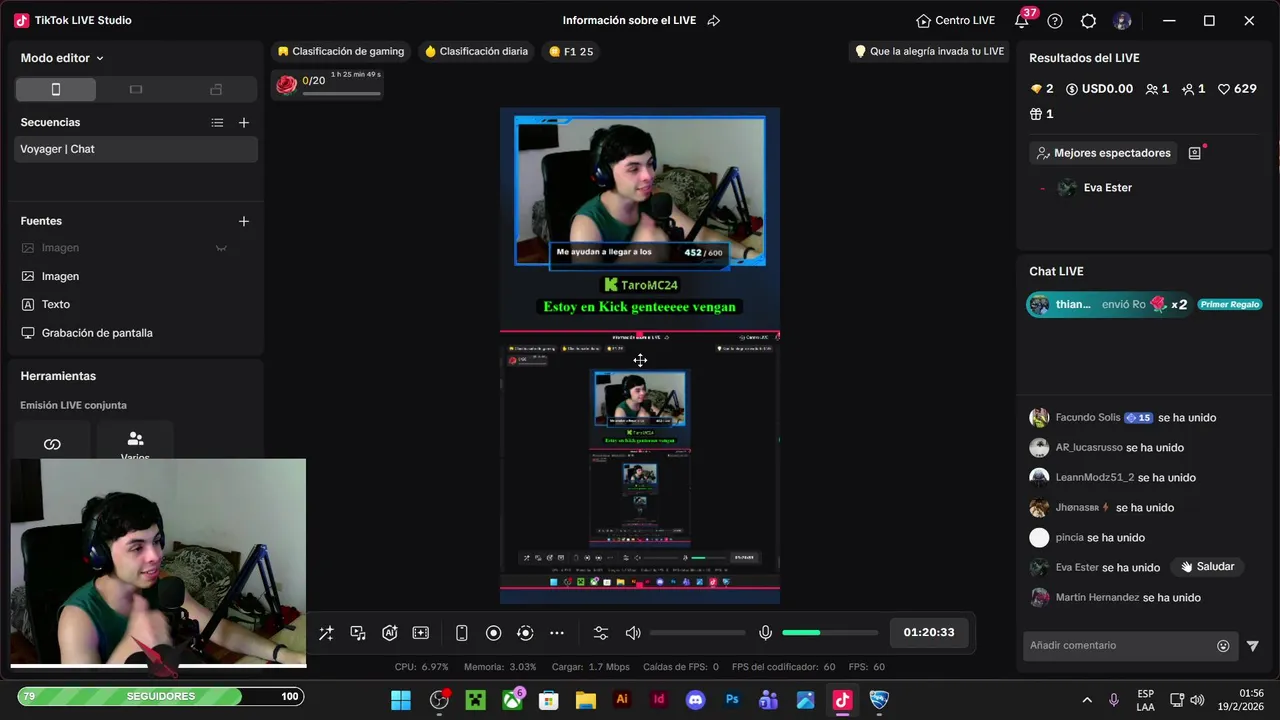Click the dashed circle replay record icon

pos(525,633)
